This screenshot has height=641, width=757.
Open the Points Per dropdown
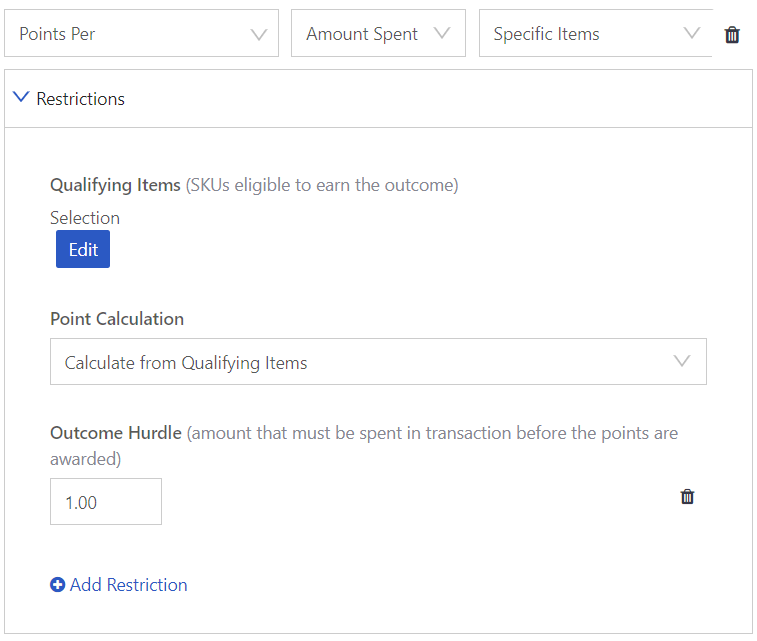pos(141,33)
